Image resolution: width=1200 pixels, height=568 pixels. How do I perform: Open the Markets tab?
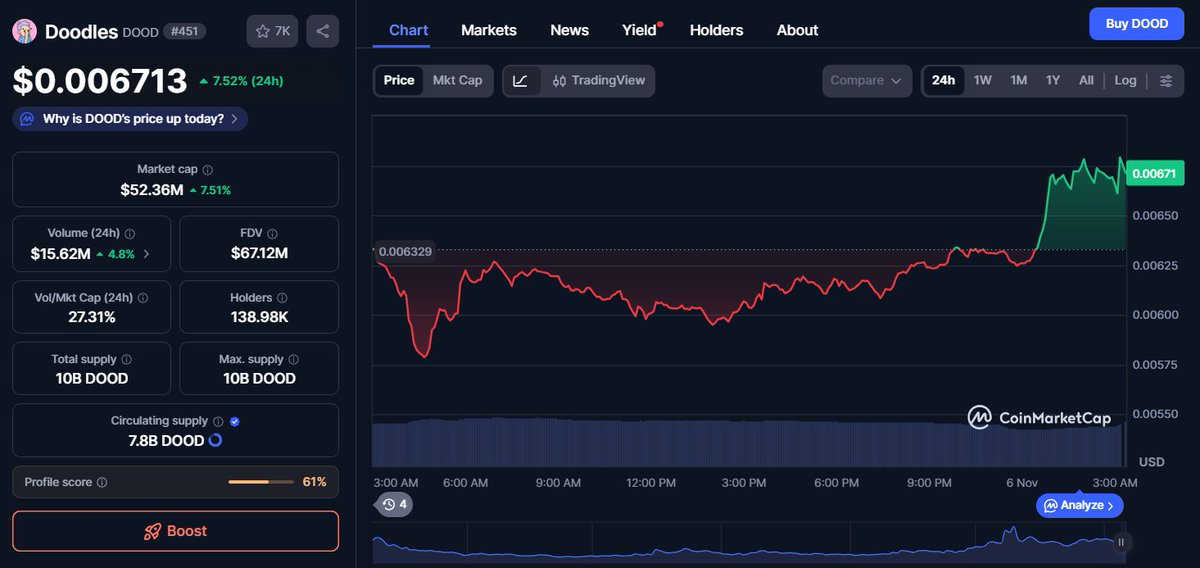coord(489,30)
